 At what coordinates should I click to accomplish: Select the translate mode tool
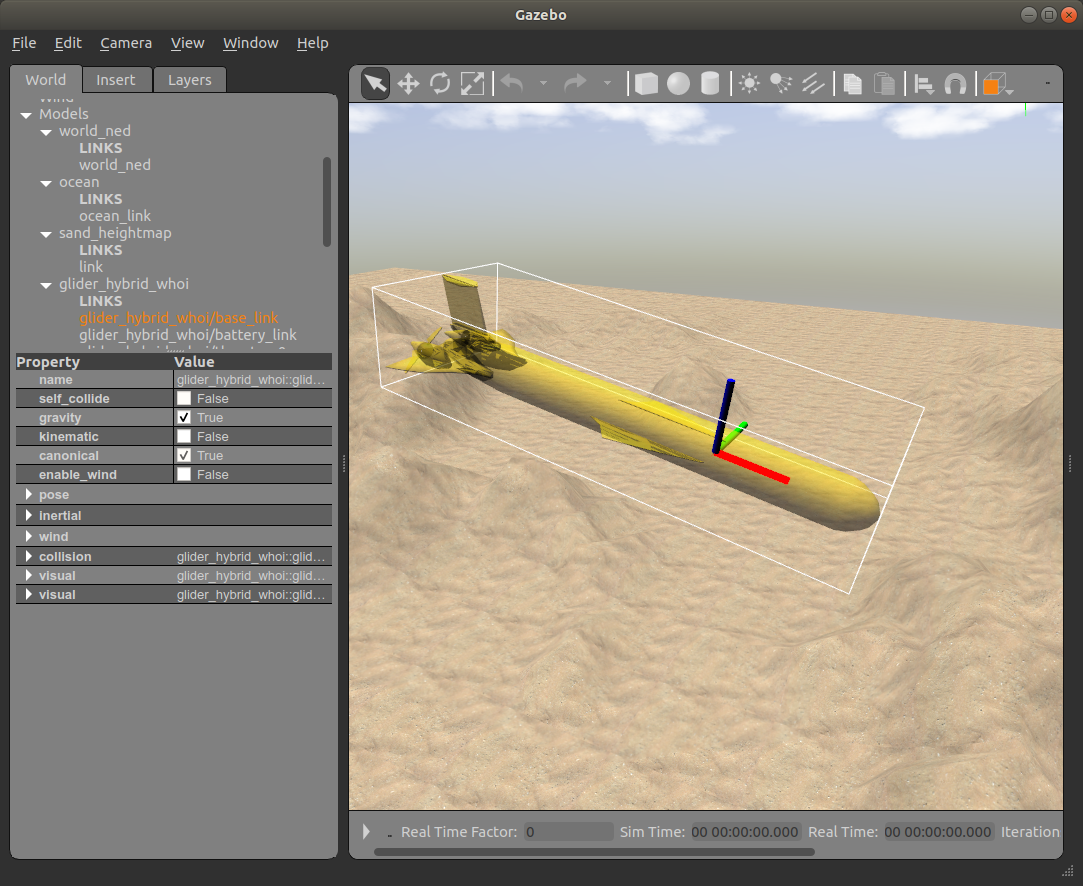[x=408, y=84]
